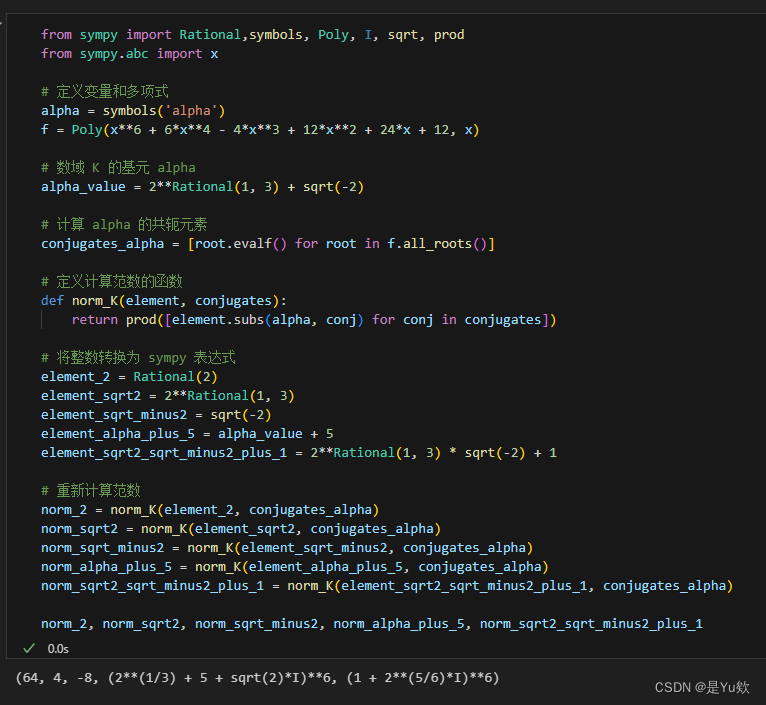Viewport: 766px width, 705px height.
Task: Click the element_alpha_plus_5 assignment line
Action: [187, 434]
